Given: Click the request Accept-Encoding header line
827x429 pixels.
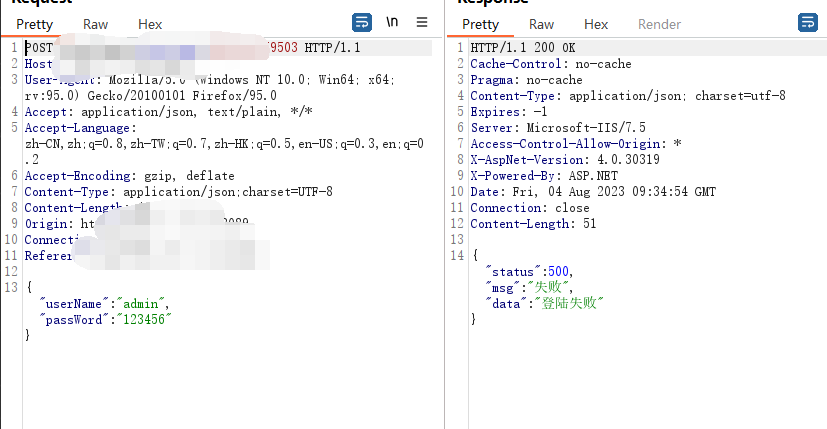Looking at the screenshot, I should pyautogui.click(x=129, y=176).
